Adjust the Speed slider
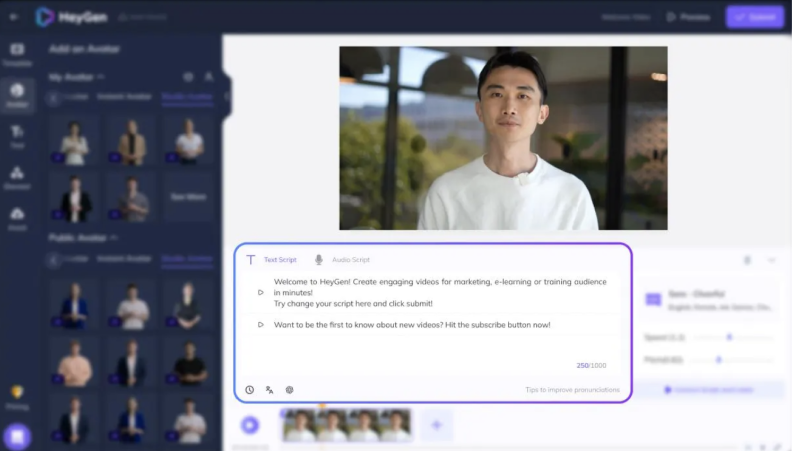Viewport: 792px width, 451px height. tap(729, 337)
